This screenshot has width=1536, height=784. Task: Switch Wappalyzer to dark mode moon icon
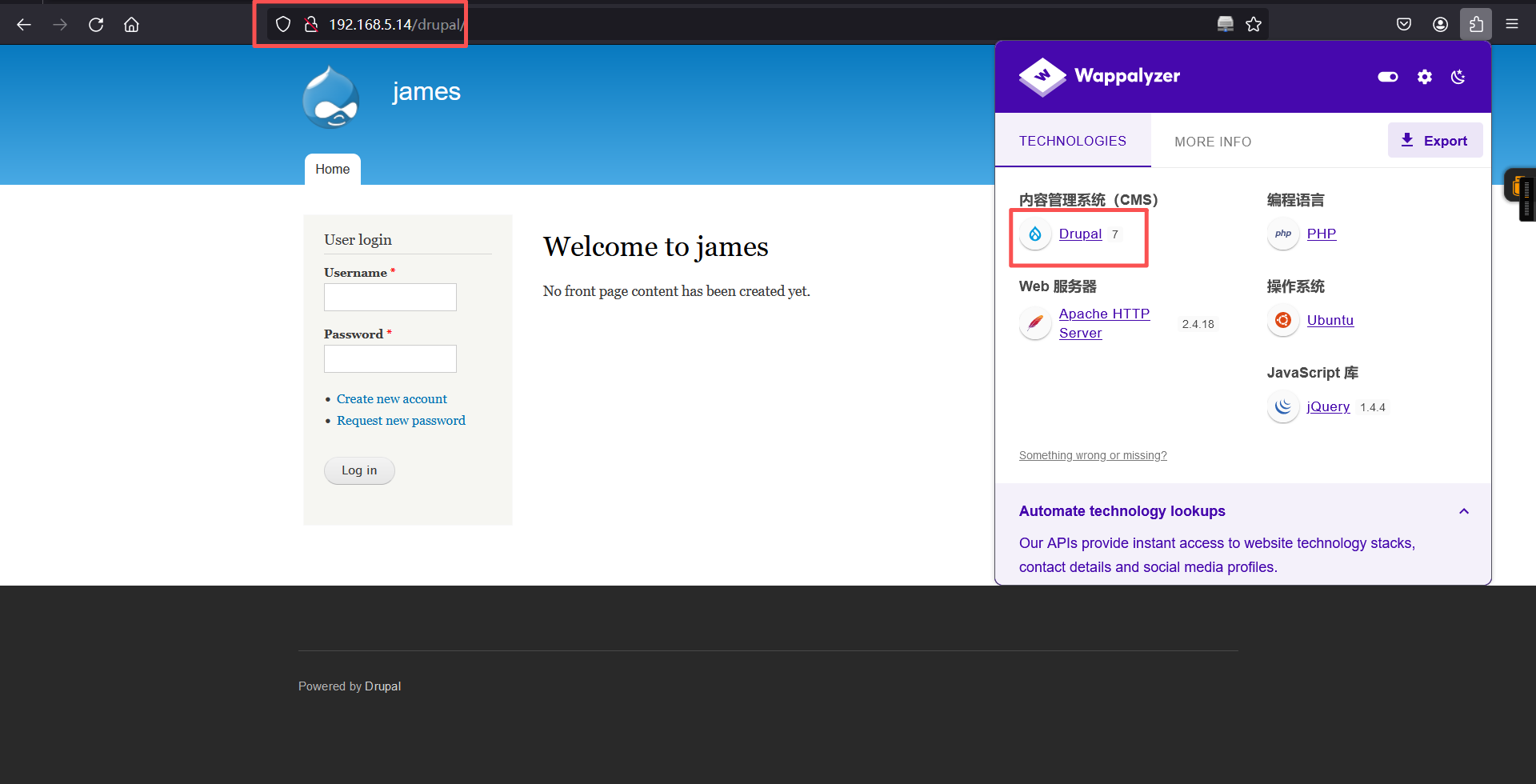[x=1458, y=77]
